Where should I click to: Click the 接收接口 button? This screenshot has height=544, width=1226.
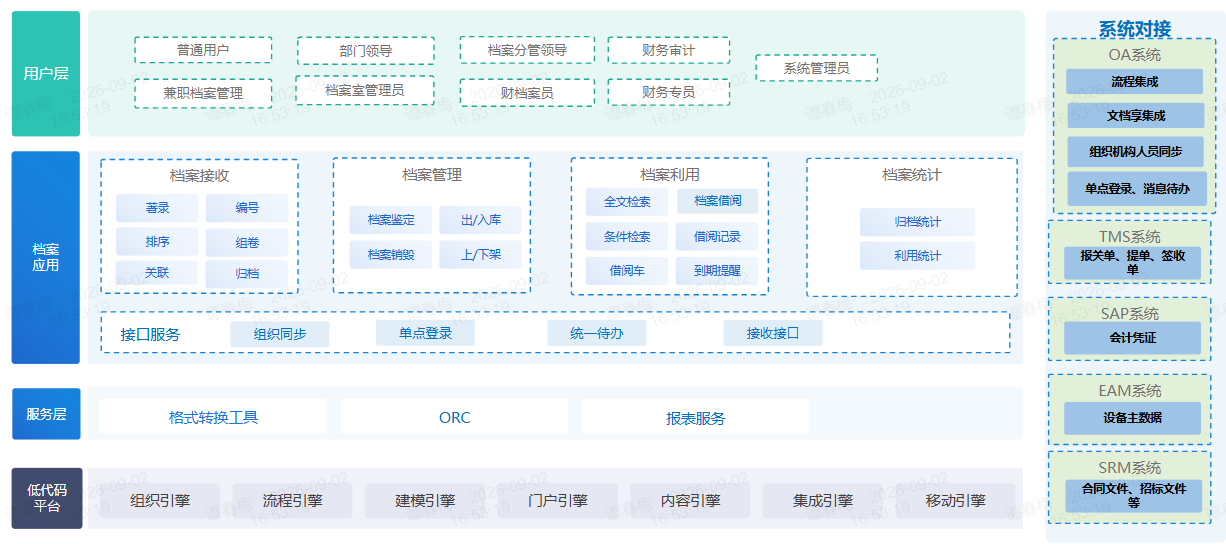point(773,333)
